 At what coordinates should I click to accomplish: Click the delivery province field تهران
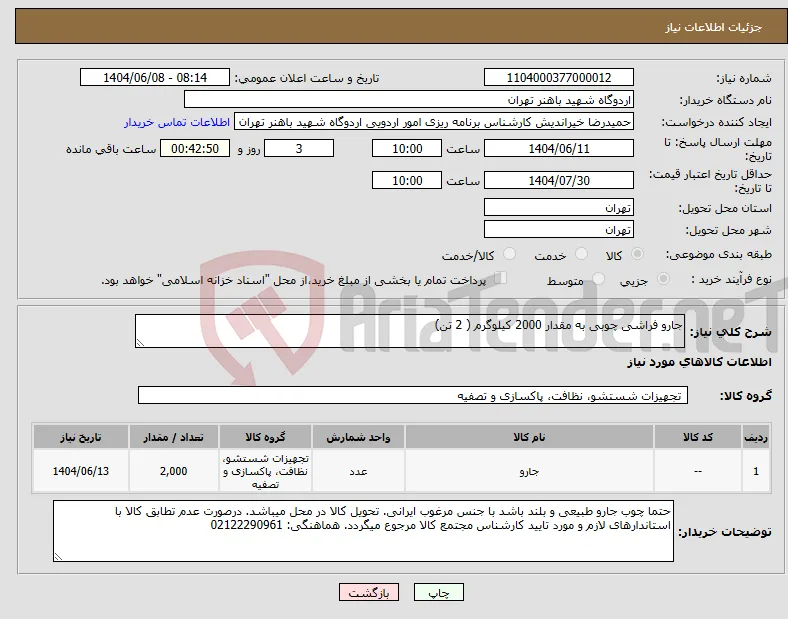tap(558, 207)
